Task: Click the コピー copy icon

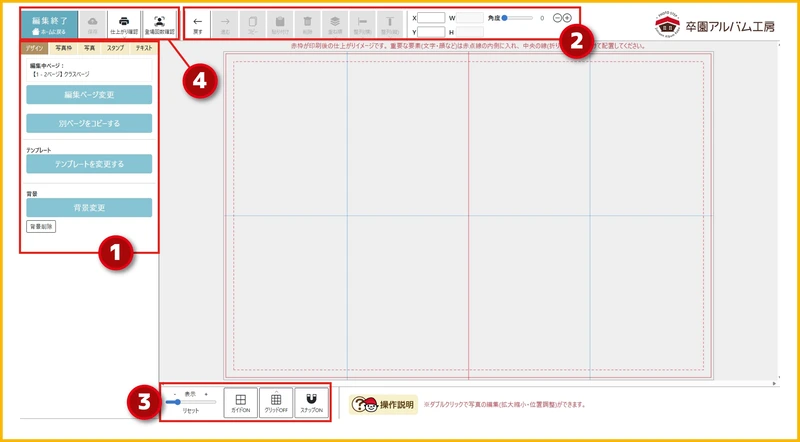Action: click(x=253, y=24)
